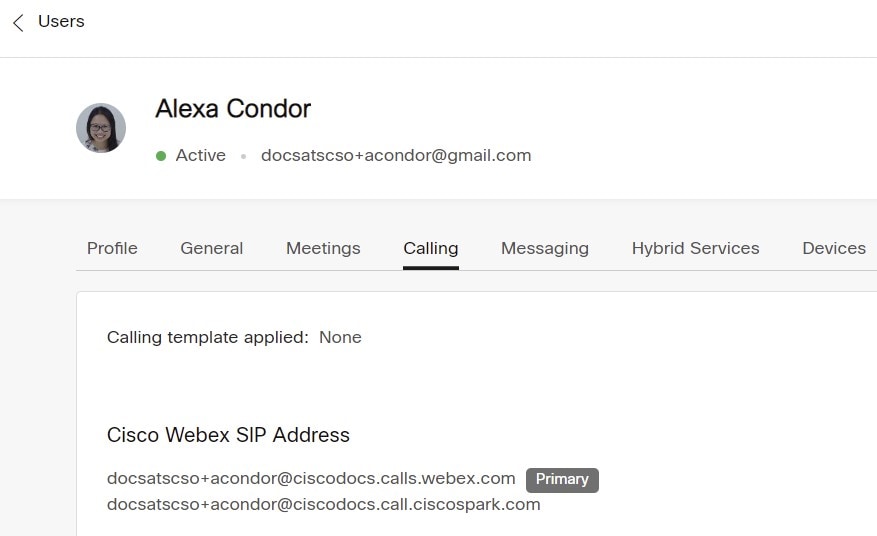
Task: Click the user email docsatscso+acondor@gmail.com
Action: coord(396,155)
